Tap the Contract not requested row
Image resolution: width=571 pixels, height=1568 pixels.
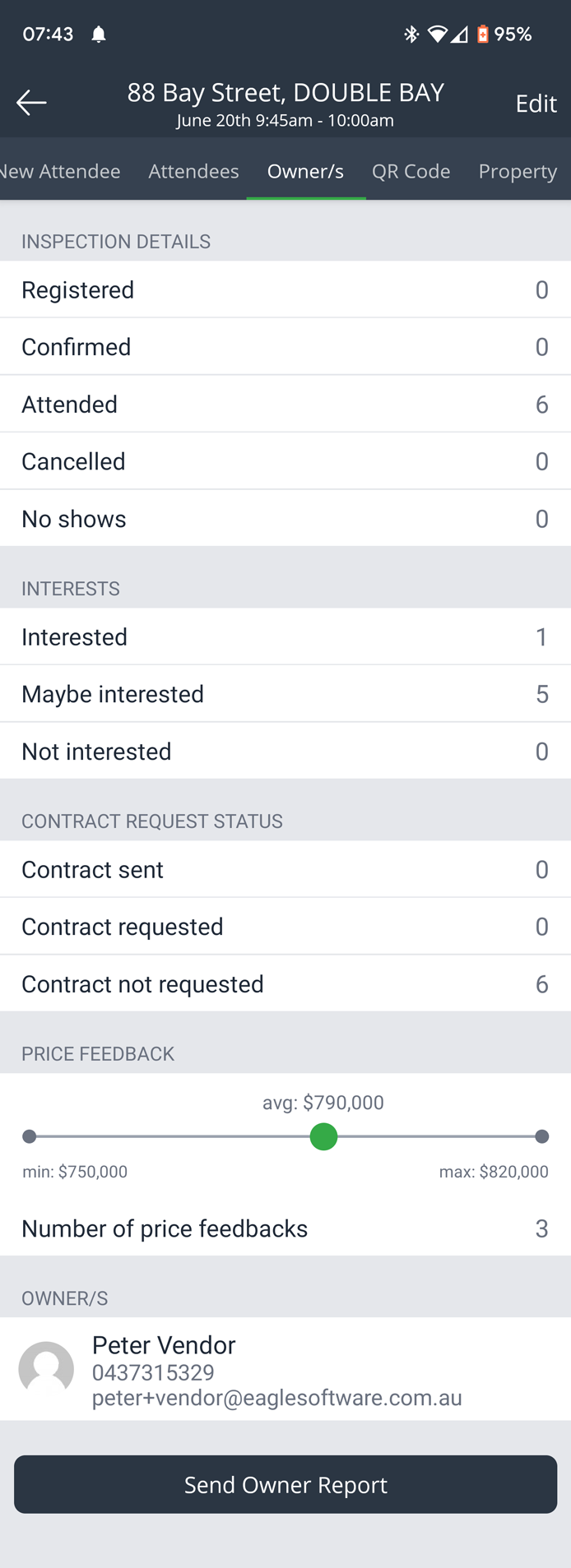point(285,983)
